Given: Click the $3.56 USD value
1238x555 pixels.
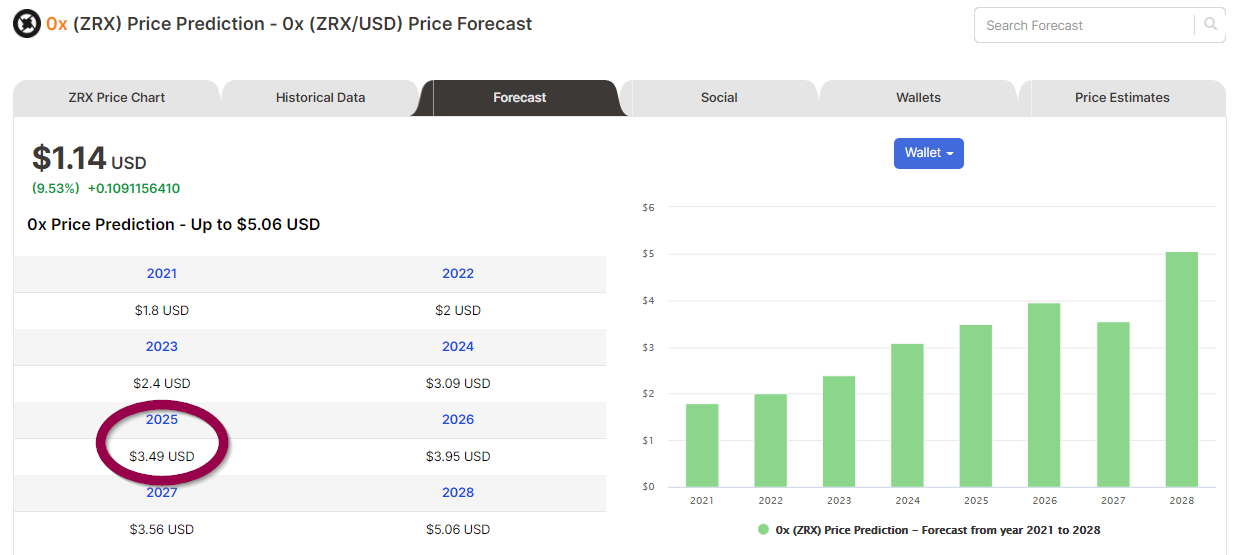Looking at the screenshot, I should coord(162,529).
